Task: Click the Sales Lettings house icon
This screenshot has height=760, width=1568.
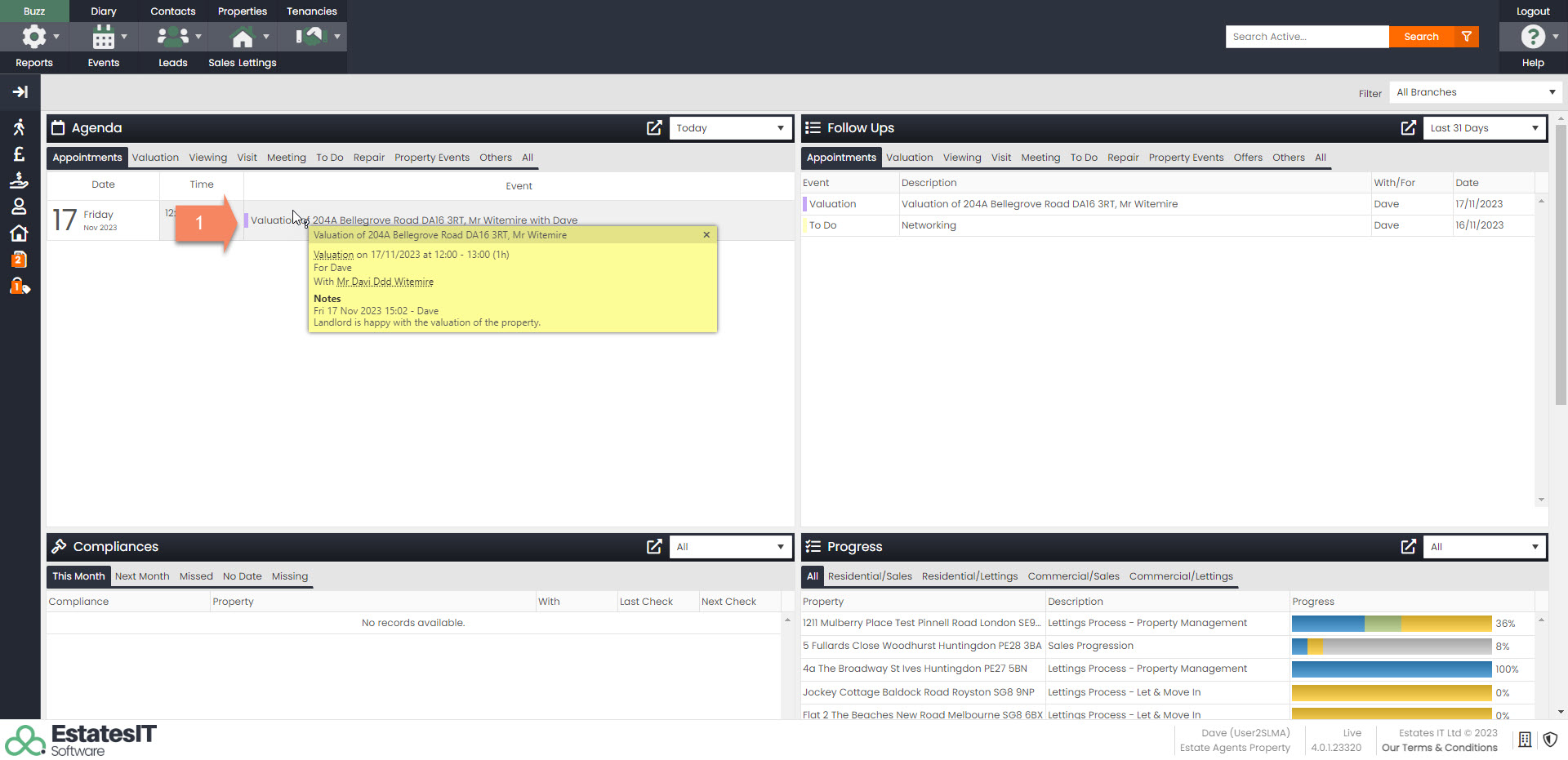Action: (242, 37)
